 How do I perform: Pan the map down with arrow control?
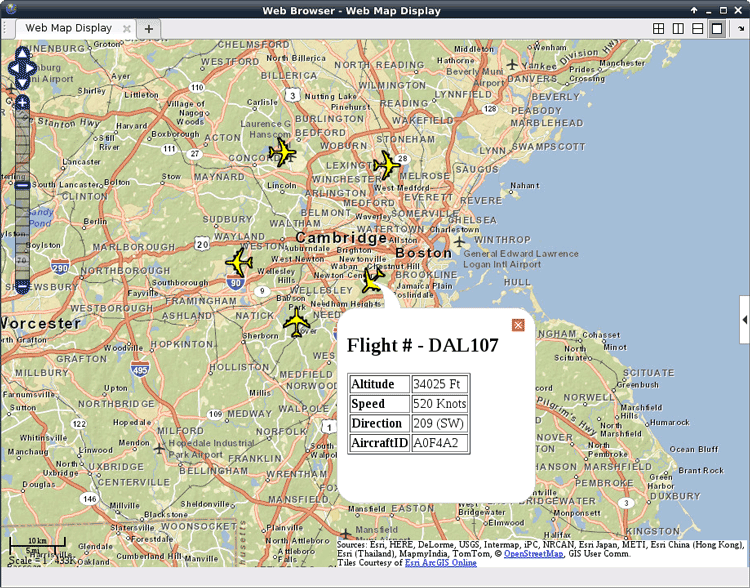point(22,84)
